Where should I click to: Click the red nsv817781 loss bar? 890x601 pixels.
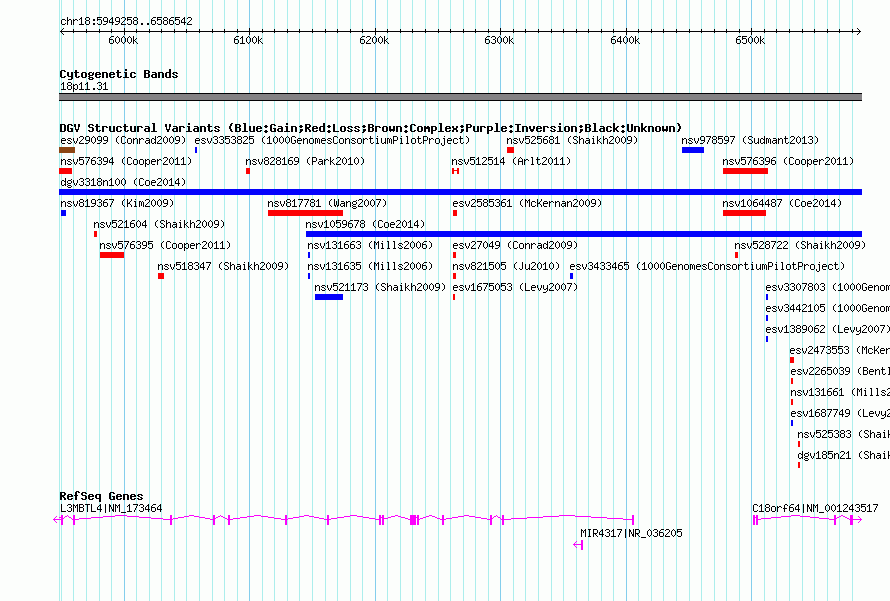(305, 213)
